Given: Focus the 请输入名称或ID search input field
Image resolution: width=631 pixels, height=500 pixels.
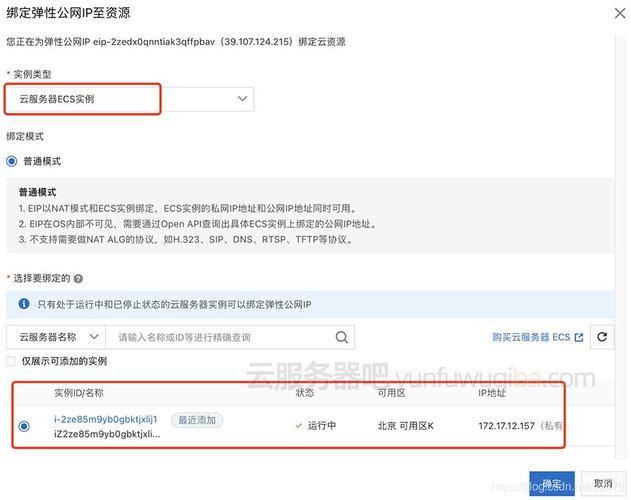Looking at the screenshot, I should [221, 337].
